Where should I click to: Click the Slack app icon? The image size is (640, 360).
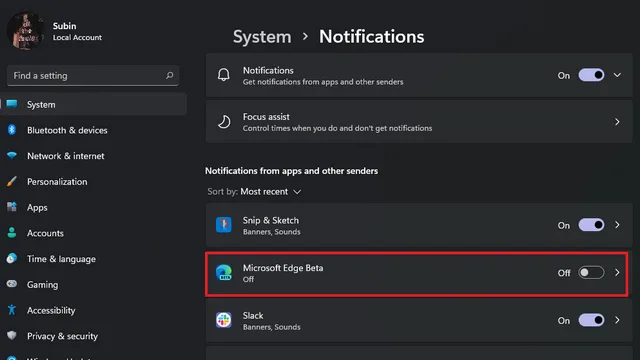[224, 320]
